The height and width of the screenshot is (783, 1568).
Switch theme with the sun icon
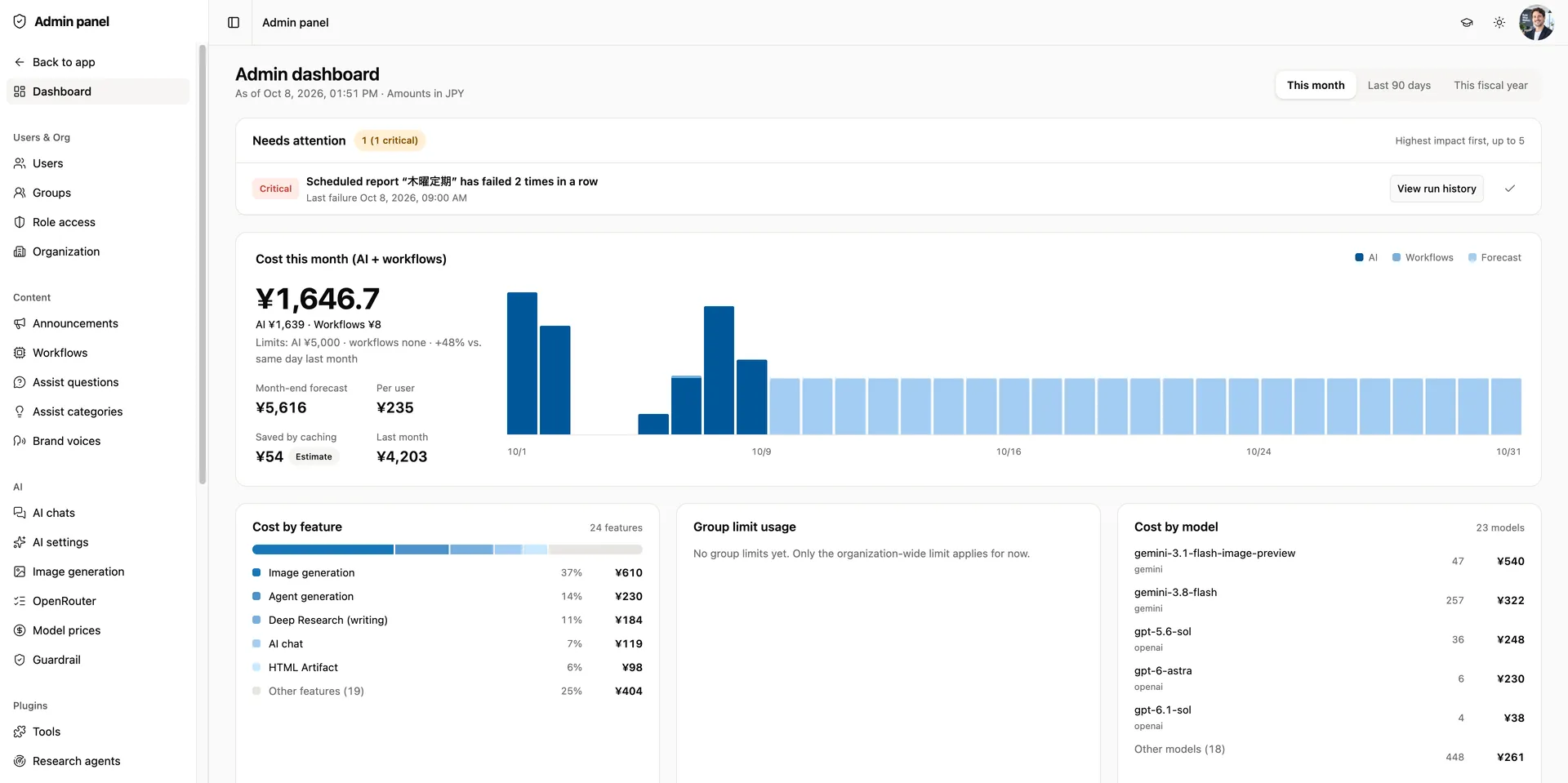1499,23
